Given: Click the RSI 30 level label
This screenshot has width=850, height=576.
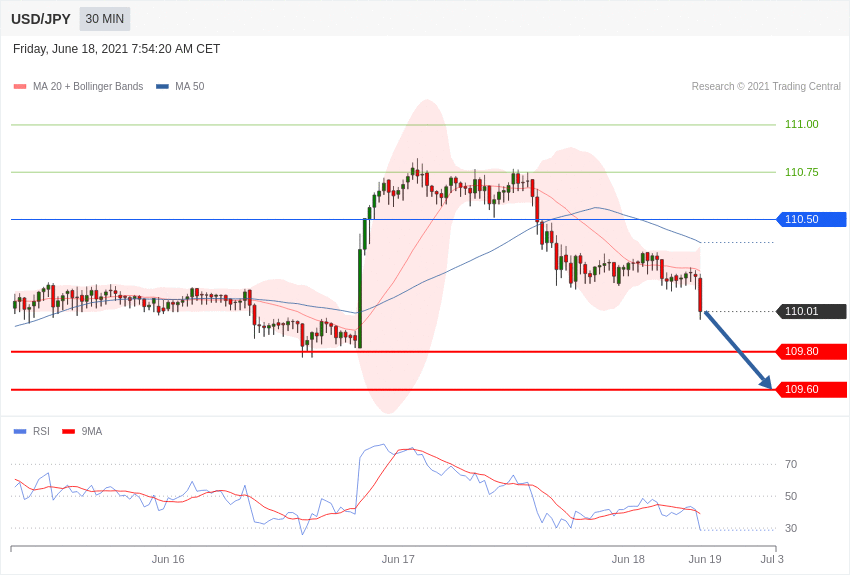Looking at the screenshot, I should tap(791, 528).
